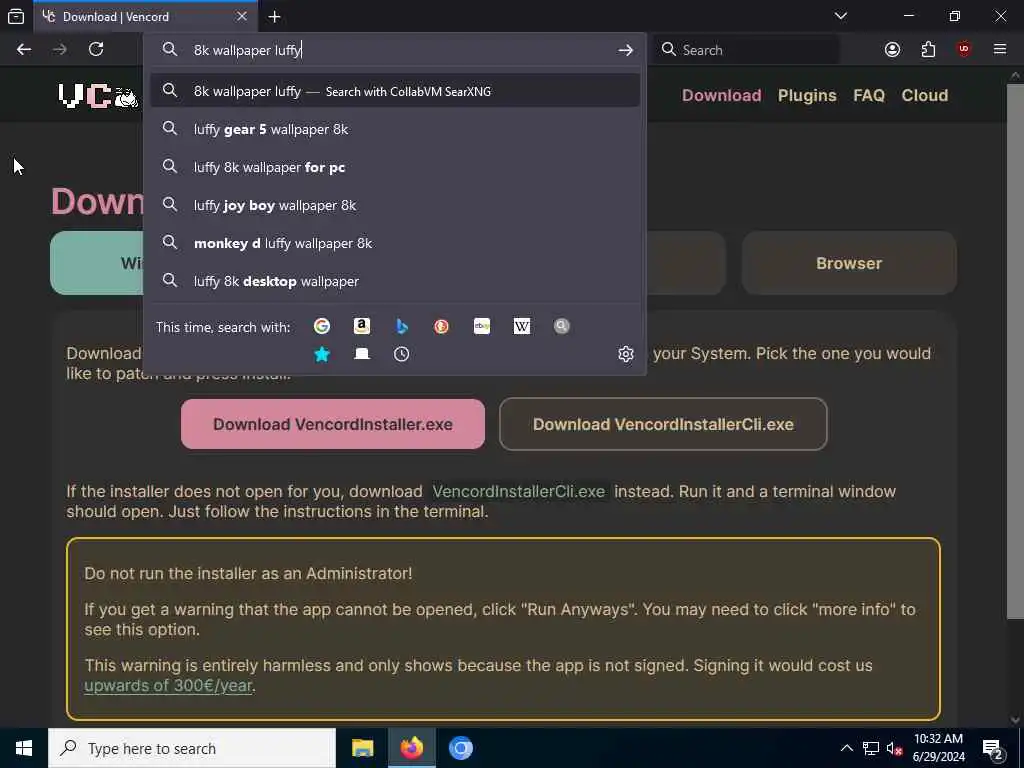The image size is (1024, 768).
Task: Click the page vertical scrollbar thumb
Action: (x=1015, y=349)
